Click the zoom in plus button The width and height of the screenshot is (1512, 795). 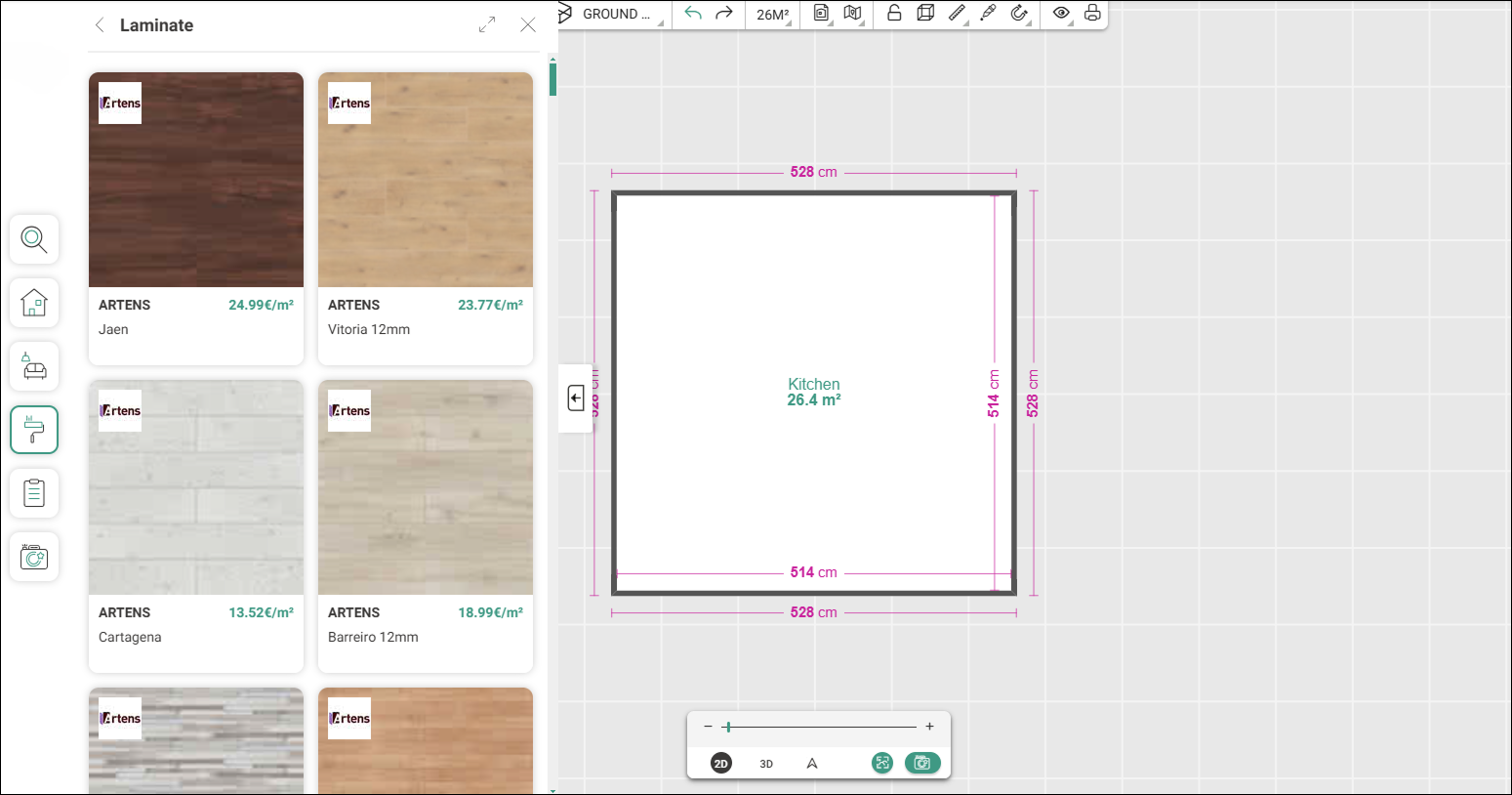(929, 727)
